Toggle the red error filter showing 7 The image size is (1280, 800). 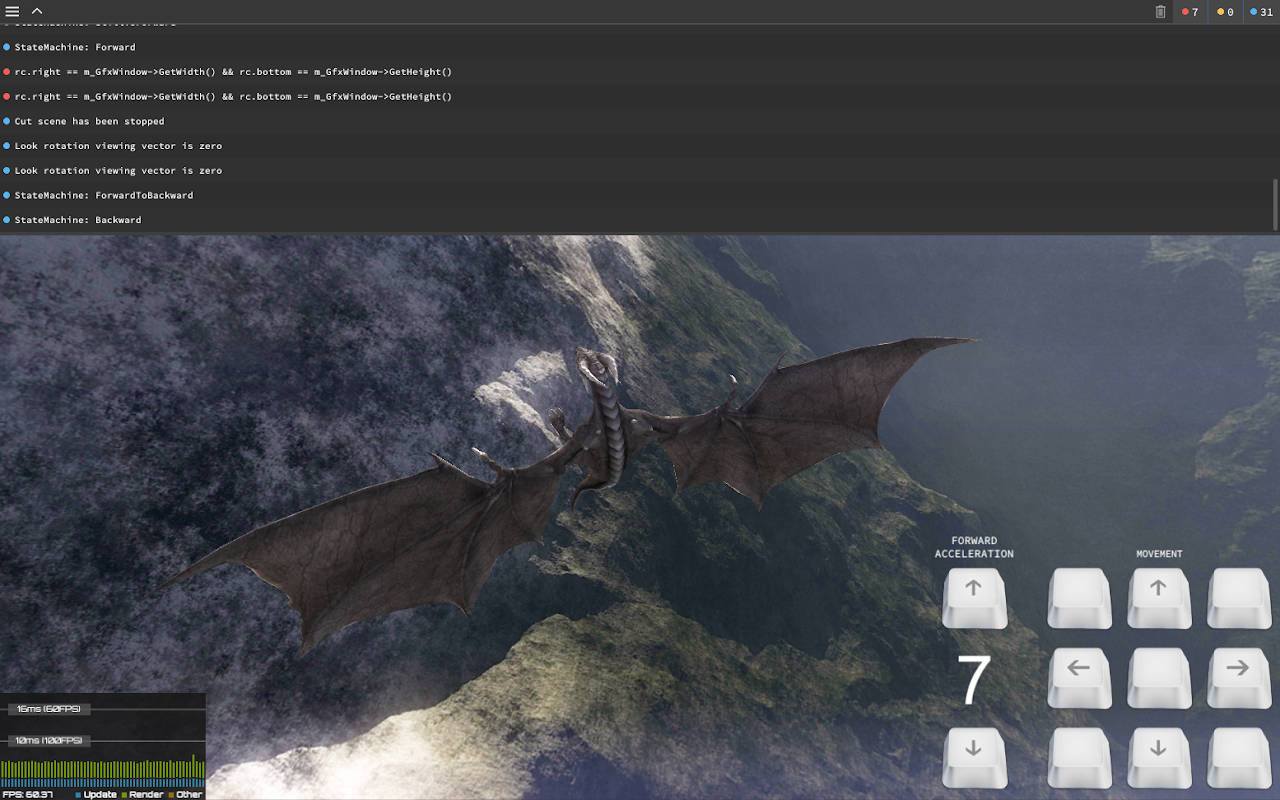tap(1190, 12)
